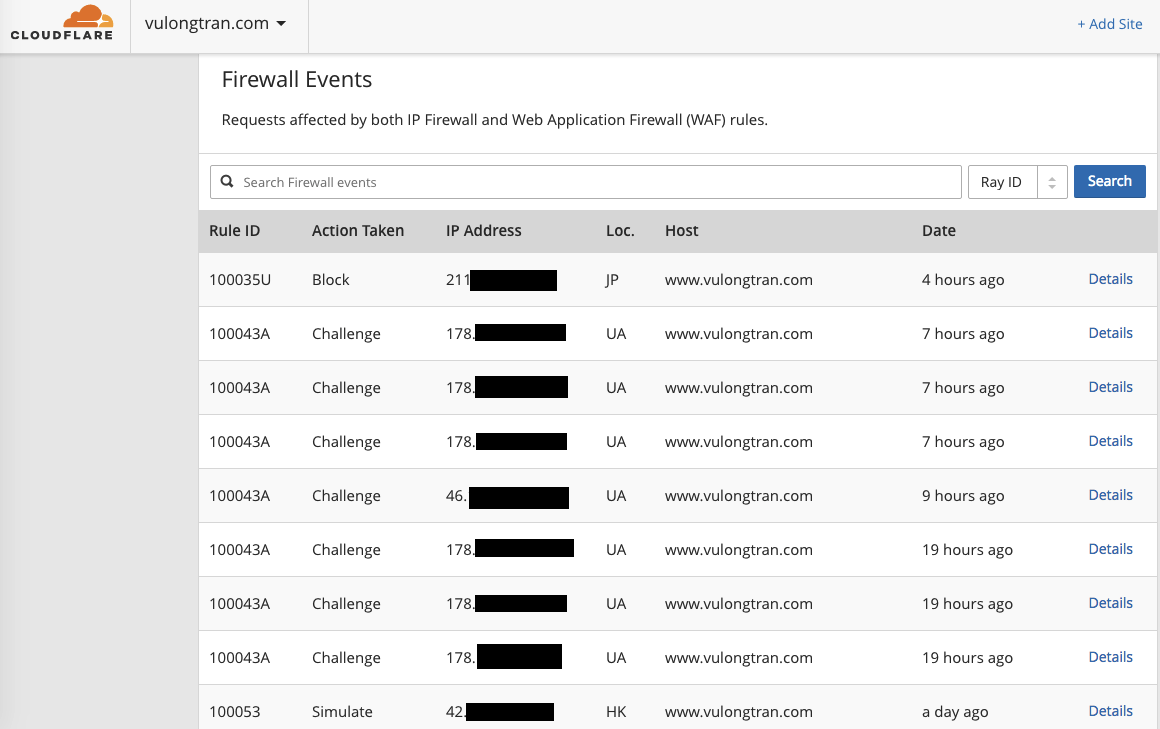Image resolution: width=1160 pixels, height=729 pixels.
Task: Click inside the Search Firewall events field
Action: 586,181
